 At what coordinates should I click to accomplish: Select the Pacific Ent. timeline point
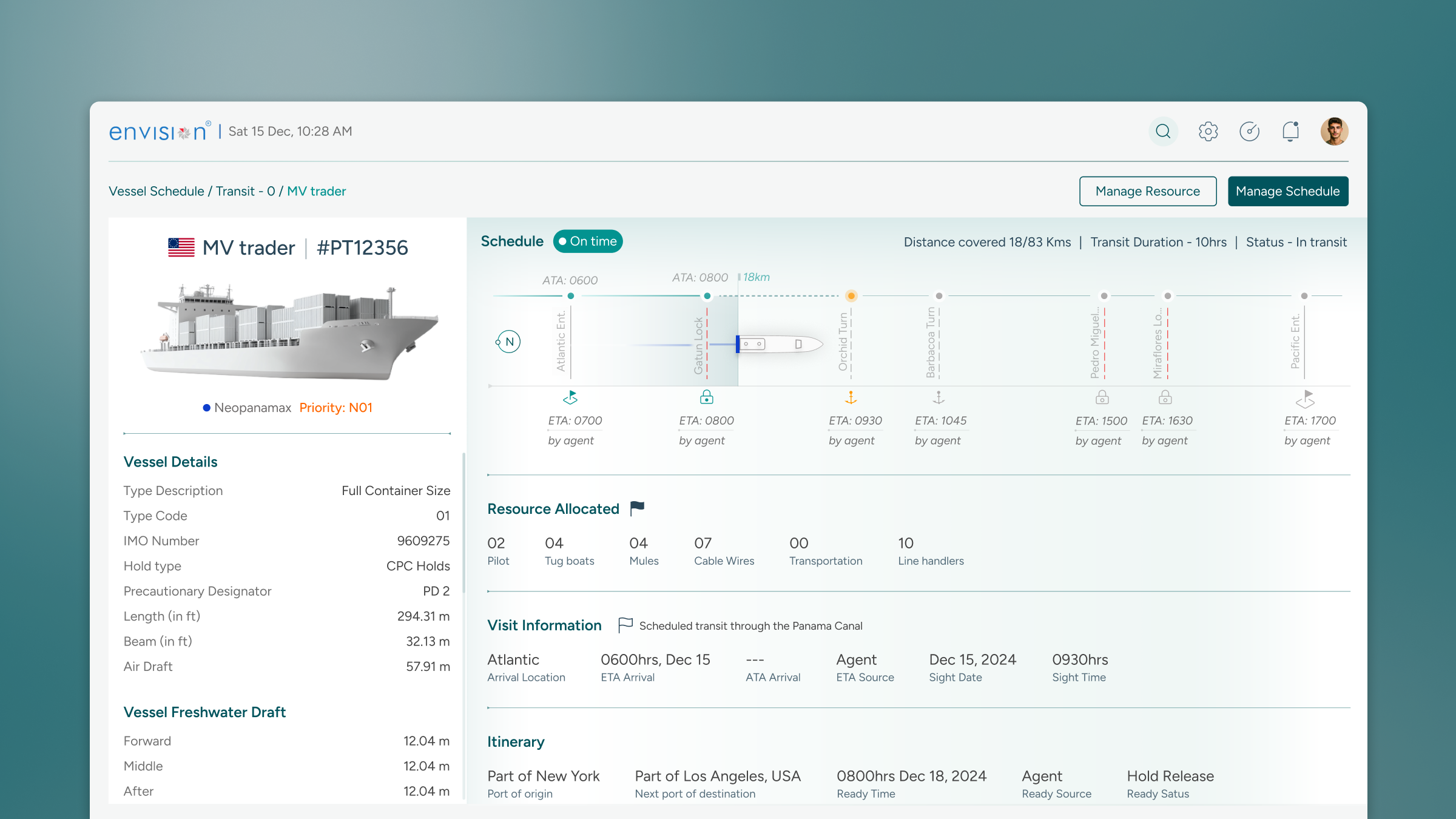1304,296
